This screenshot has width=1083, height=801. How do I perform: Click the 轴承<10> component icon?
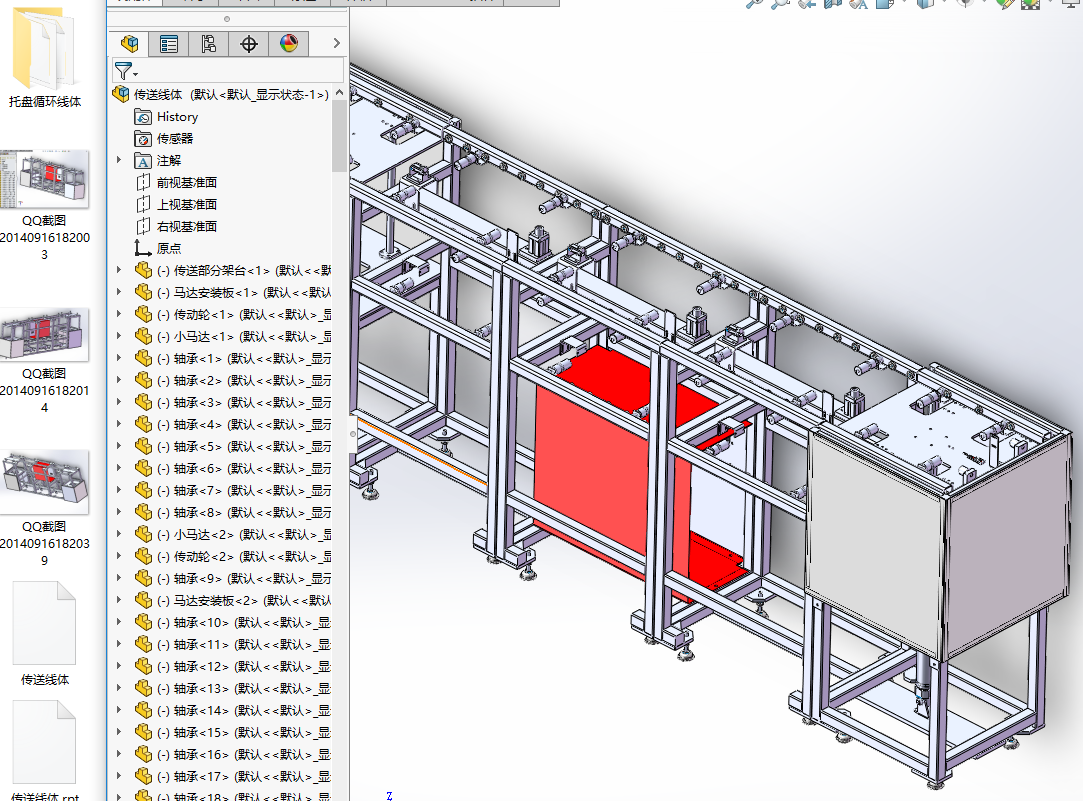pos(143,622)
